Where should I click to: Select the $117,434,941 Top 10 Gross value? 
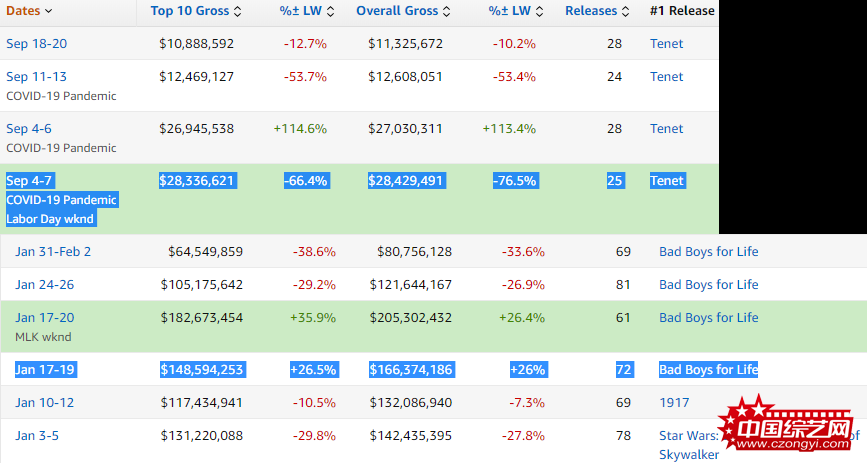click(201, 403)
